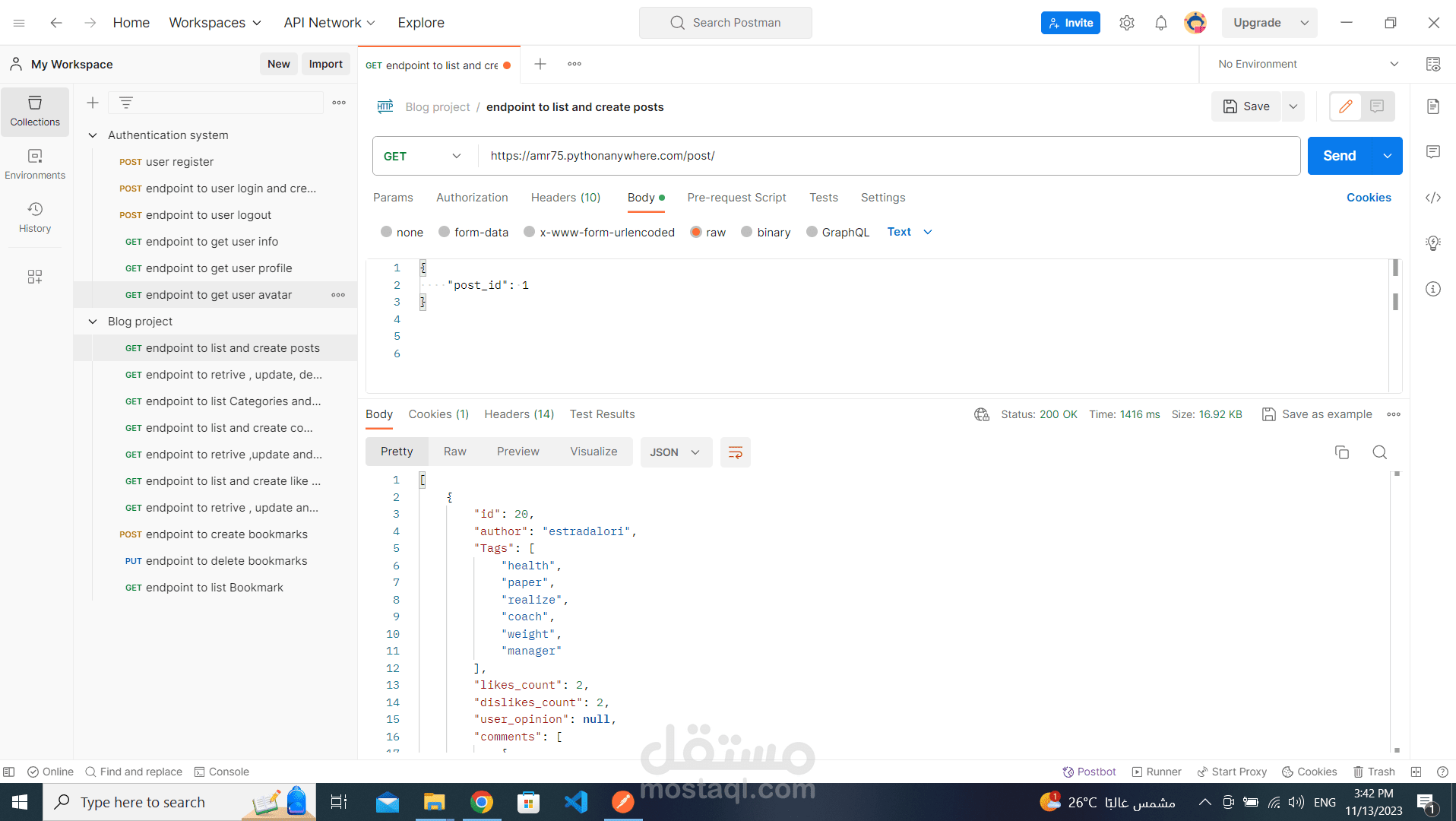Open network information globe icon

coord(982,414)
